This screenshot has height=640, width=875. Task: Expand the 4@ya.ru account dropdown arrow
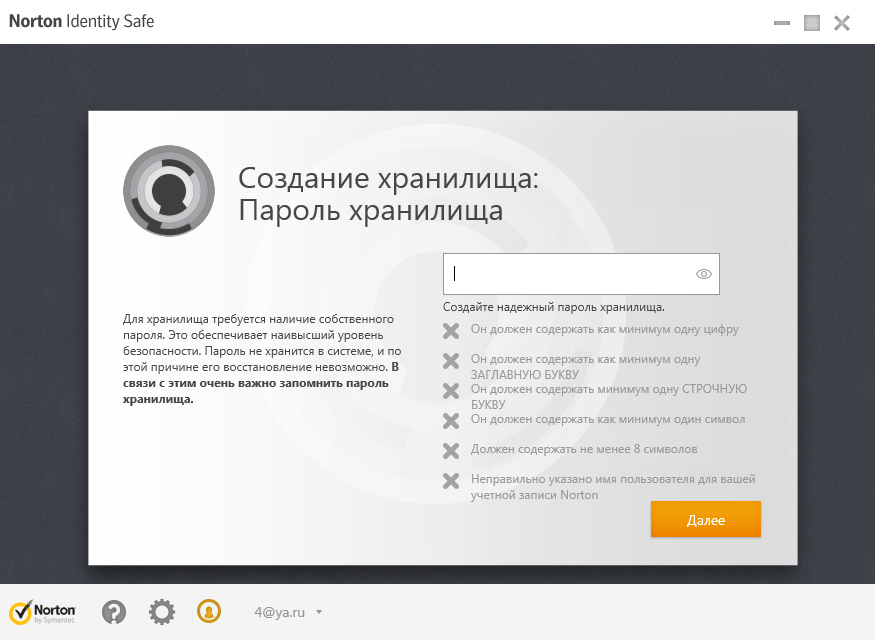point(319,612)
